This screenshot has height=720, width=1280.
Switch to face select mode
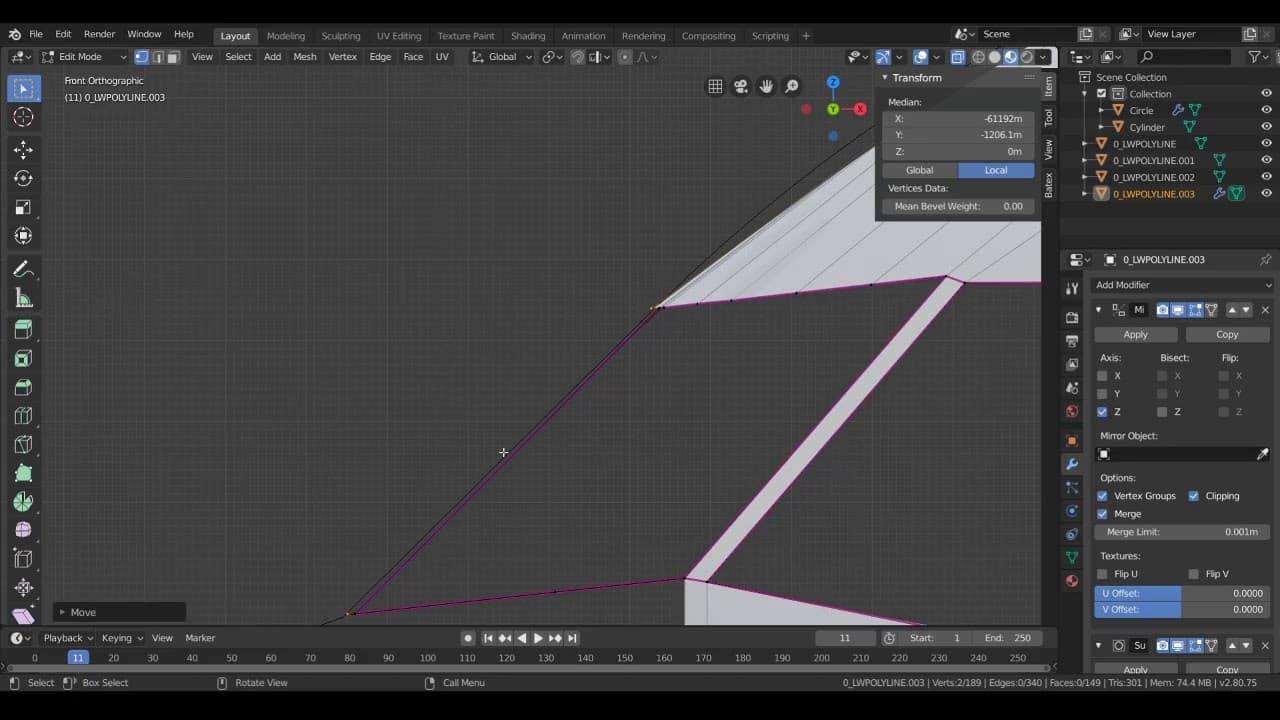(x=173, y=57)
